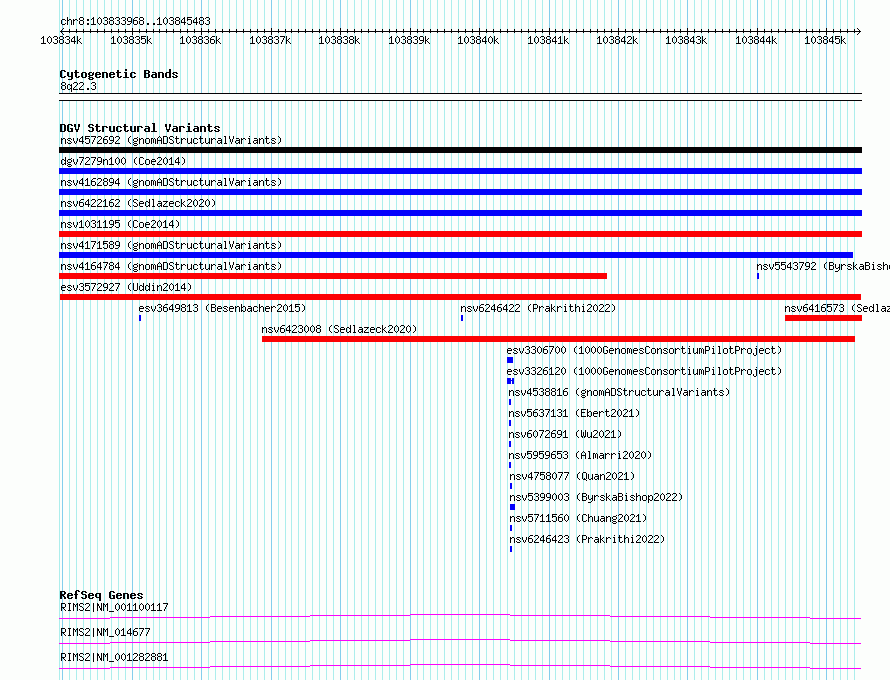This screenshot has height=680, width=890.
Task: Click nsv4572692 gnomAD variant label
Action: click(171, 140)
